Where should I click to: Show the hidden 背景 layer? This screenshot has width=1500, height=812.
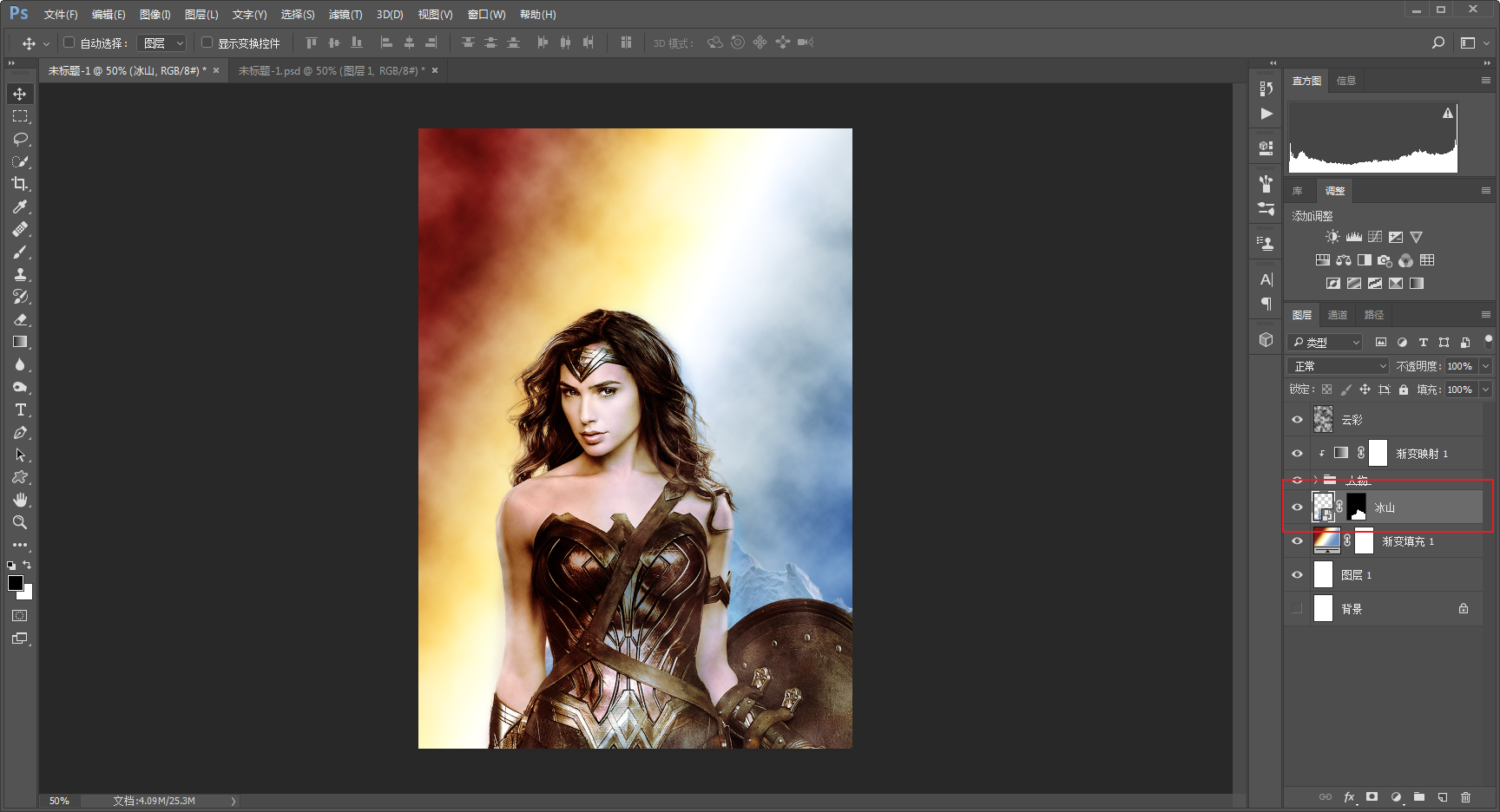pyautogui.click(x=1298, y=609)
